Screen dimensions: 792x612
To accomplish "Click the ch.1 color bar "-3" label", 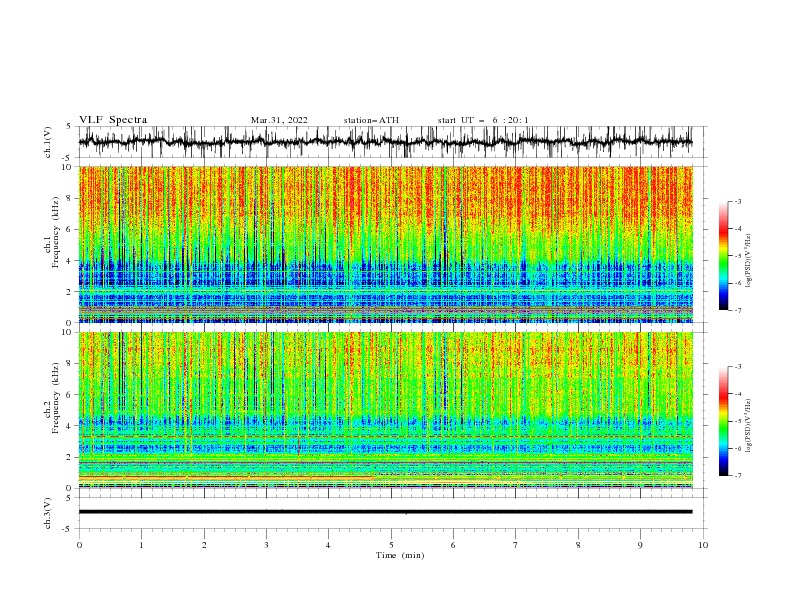I will tap(737, 201).
